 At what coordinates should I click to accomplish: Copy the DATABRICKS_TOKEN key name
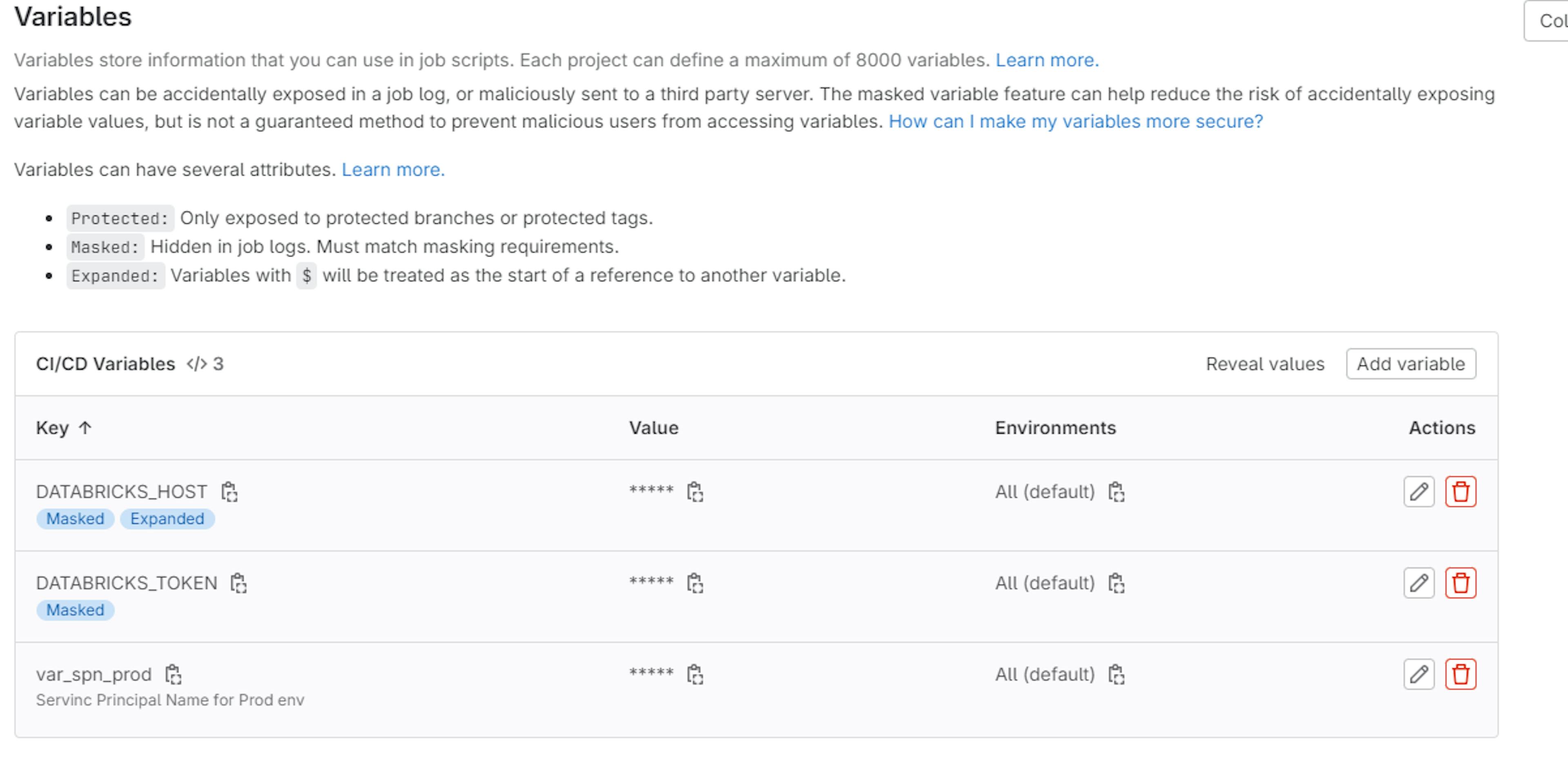[238, 583]
